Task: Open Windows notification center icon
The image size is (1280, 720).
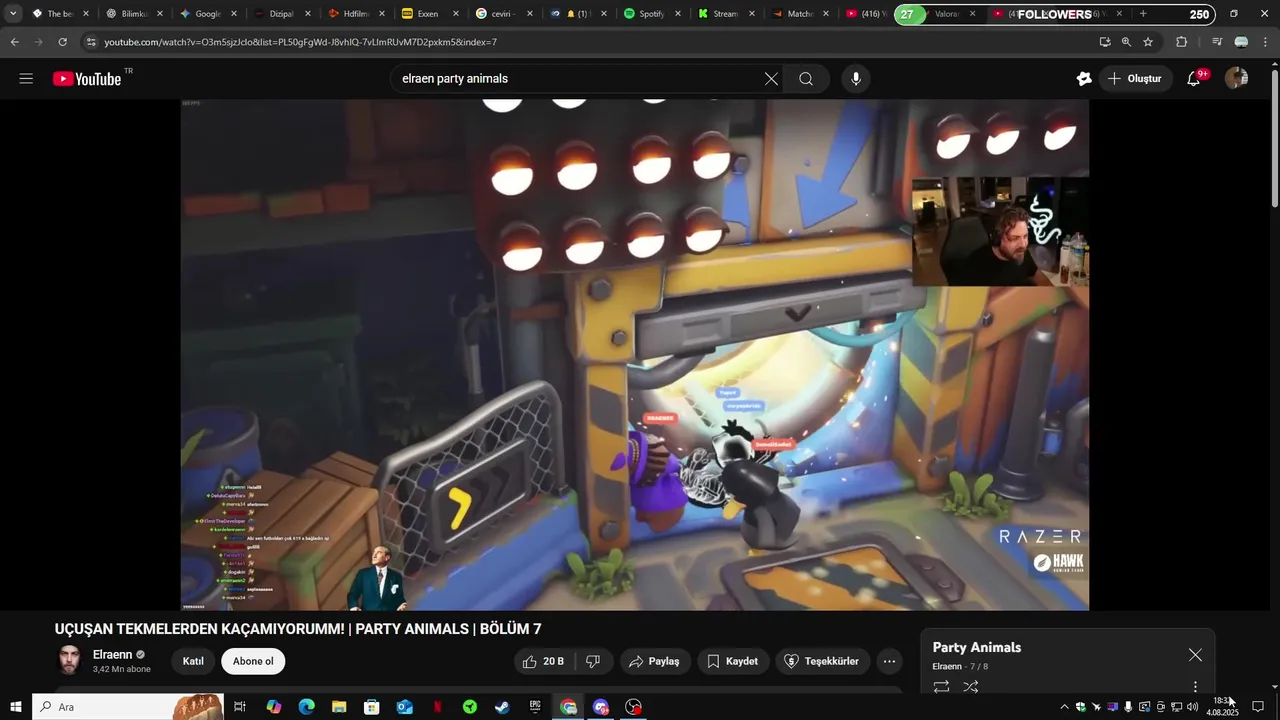Action: (x=1258, y=707)
